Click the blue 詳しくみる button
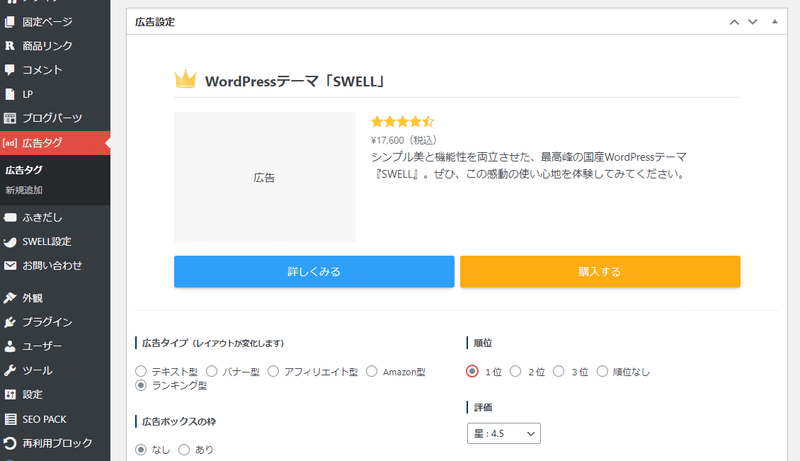This screenshot has width=800, height=461. pos(314,272)
